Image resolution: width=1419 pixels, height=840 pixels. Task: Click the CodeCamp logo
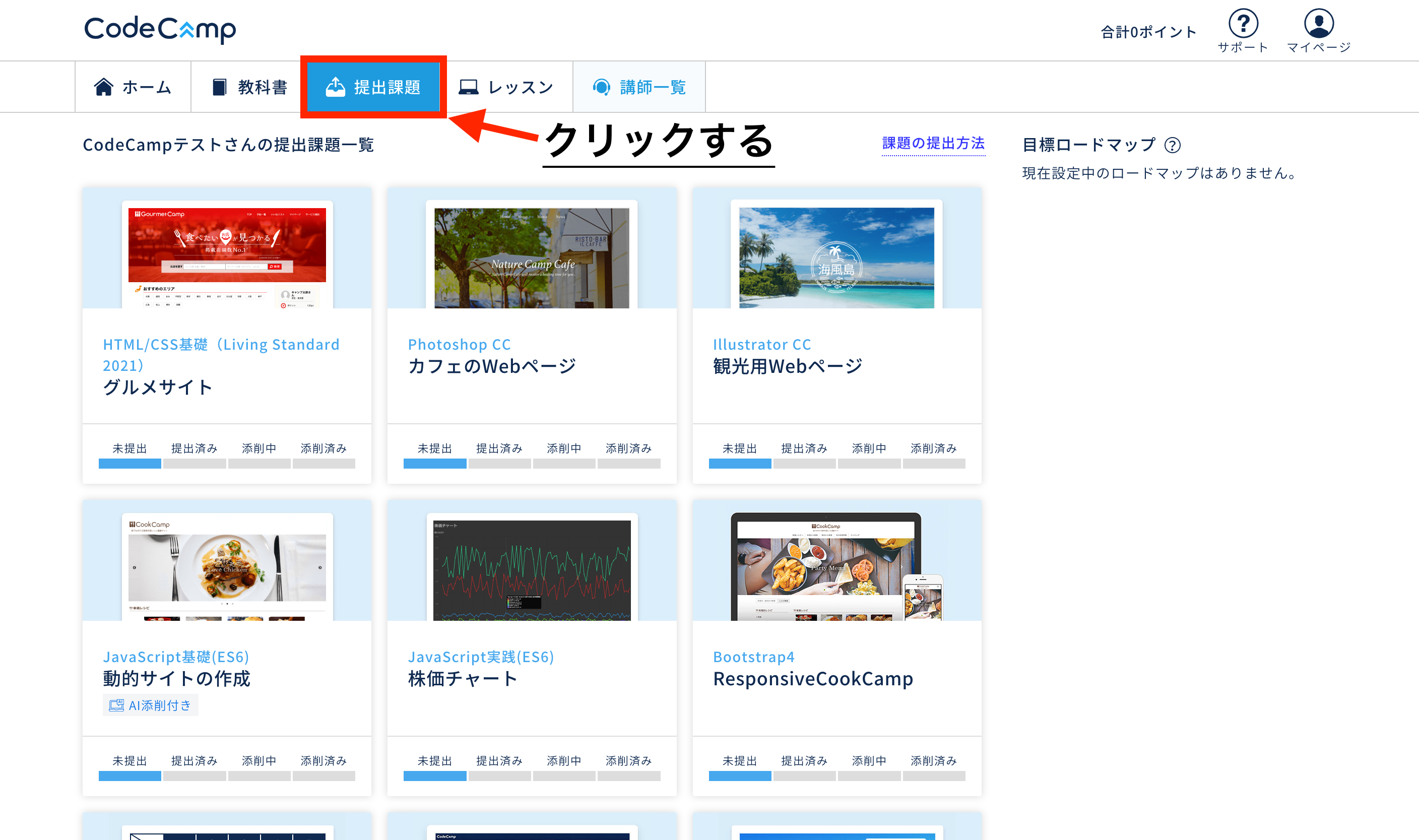(x=160, y=29)
